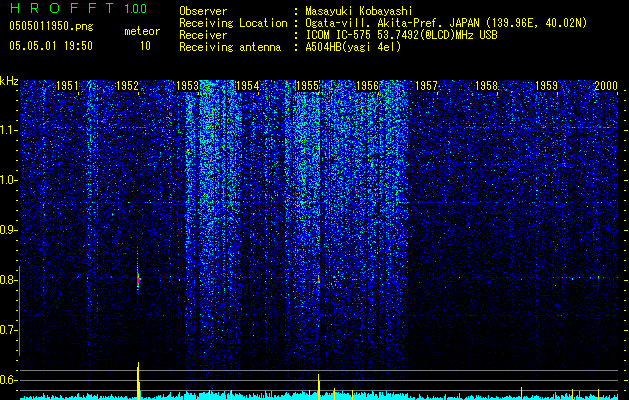Click the 1956 time marker
This screenshot has height=400, width=629.
click(367, 86)
